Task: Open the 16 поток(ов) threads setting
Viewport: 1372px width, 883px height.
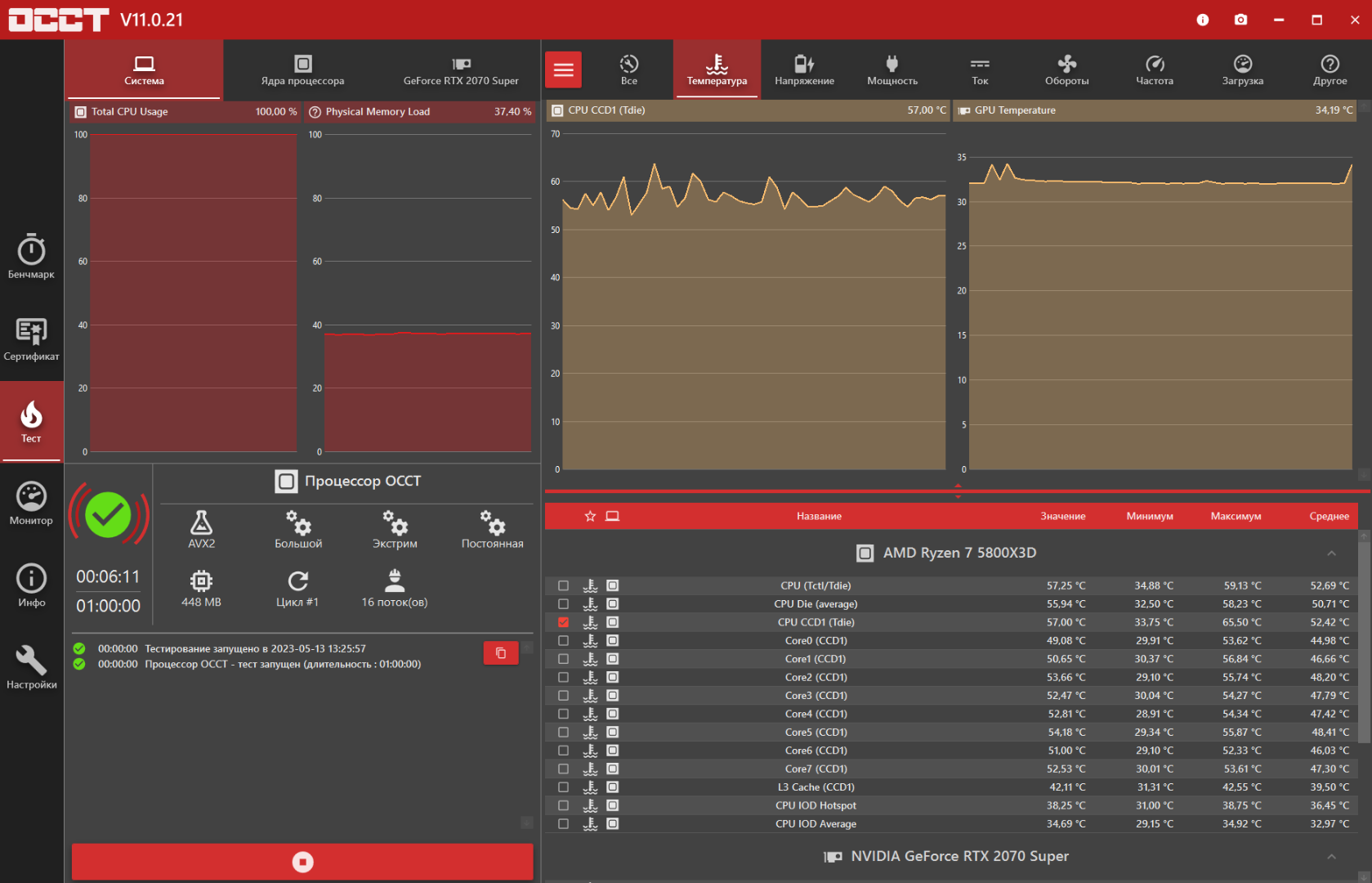Action: point(395,589)
